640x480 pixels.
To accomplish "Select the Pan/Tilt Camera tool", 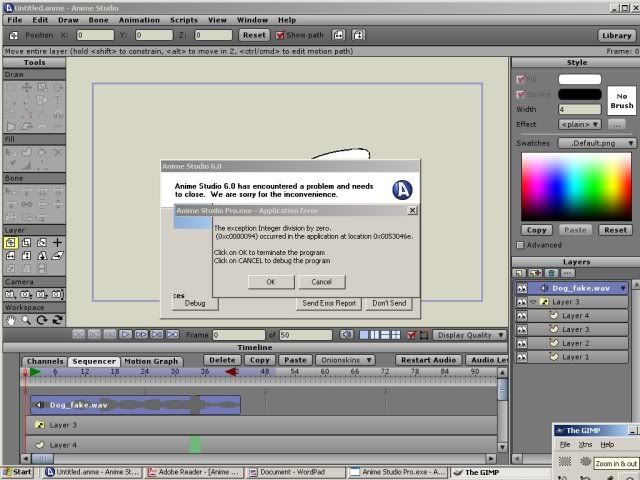I will click(57, 294).
